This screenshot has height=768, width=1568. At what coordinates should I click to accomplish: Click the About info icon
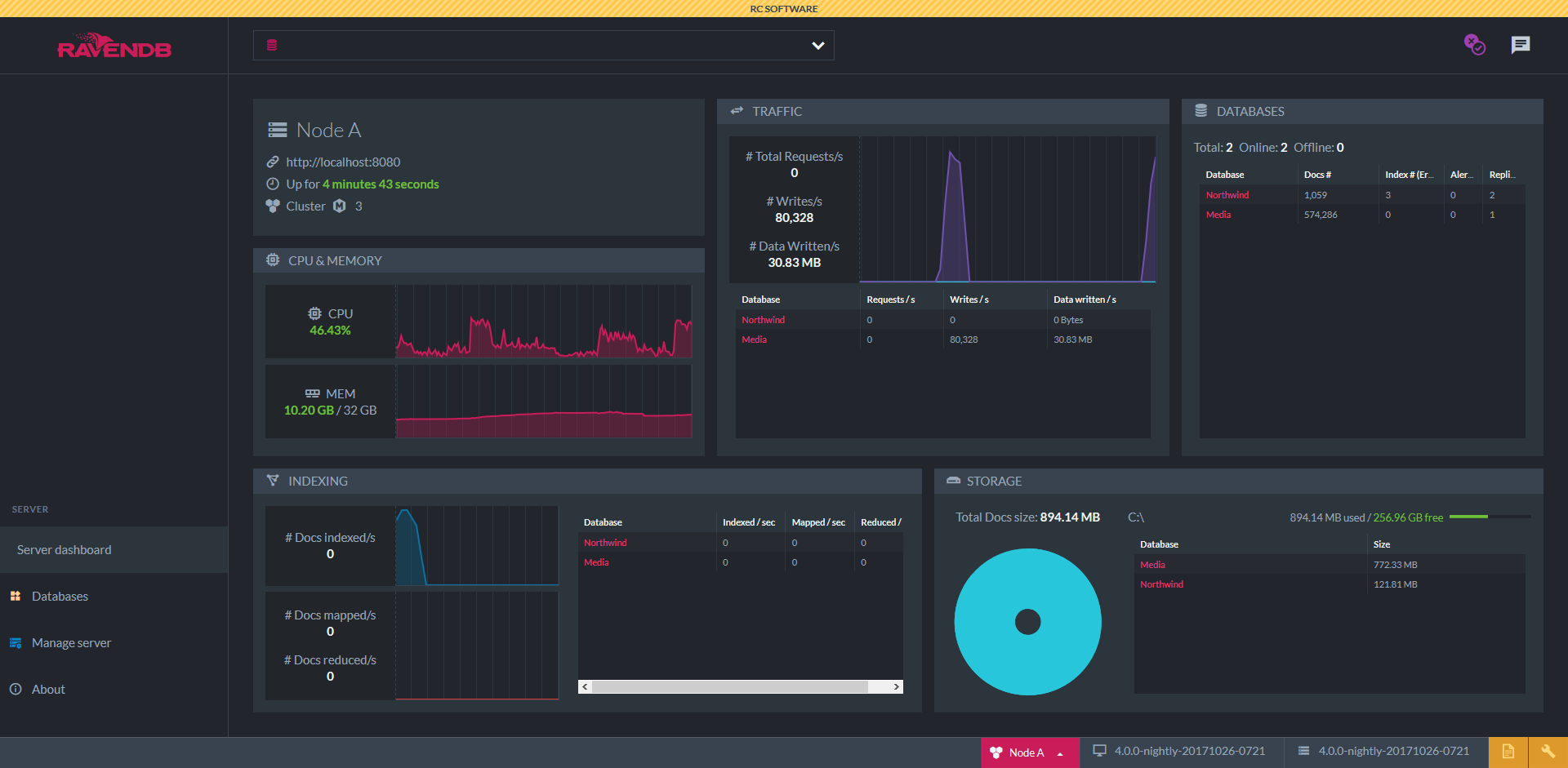click(x=16, y=689)
